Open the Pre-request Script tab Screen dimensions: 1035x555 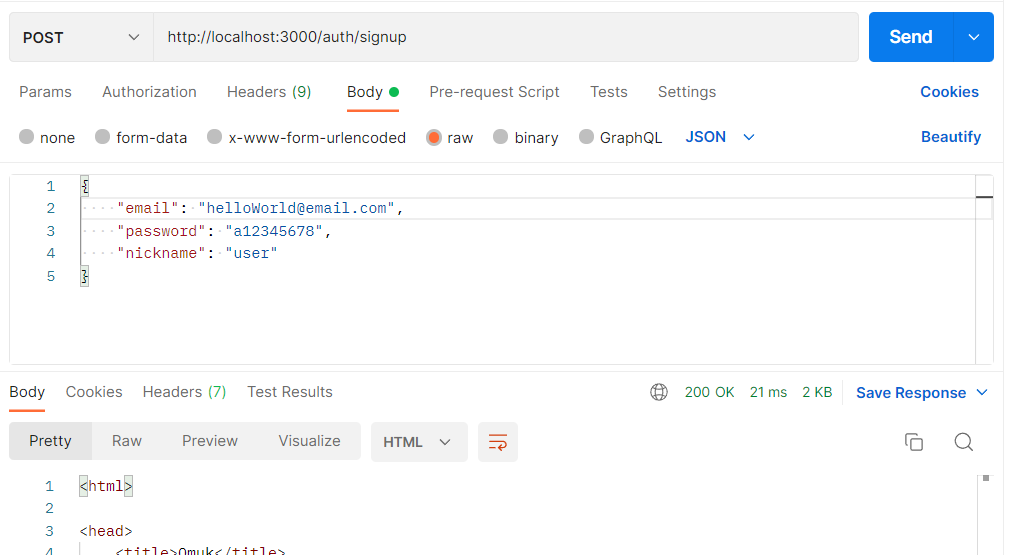click(x=494, y=92)
